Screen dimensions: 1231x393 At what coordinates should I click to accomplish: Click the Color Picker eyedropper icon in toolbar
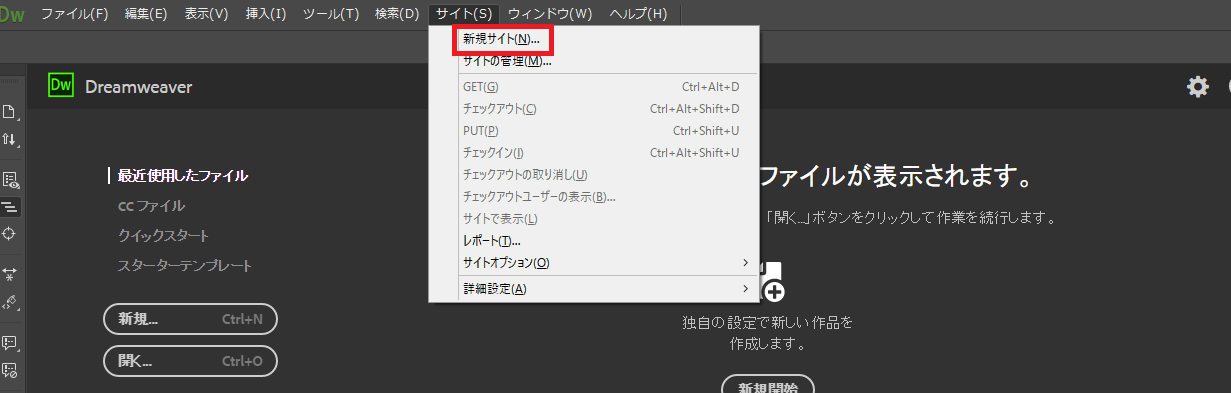point(10,301)
